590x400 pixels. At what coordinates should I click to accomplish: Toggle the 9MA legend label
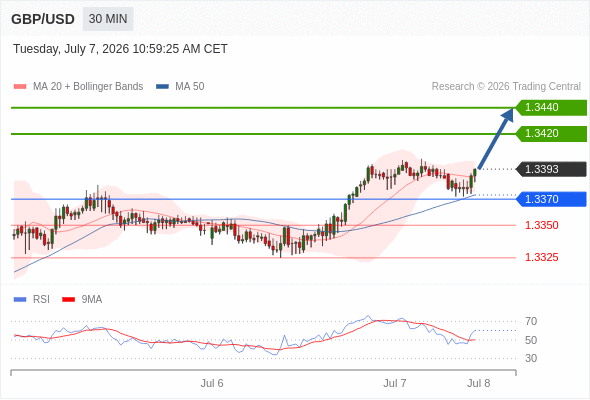point(92,300)
